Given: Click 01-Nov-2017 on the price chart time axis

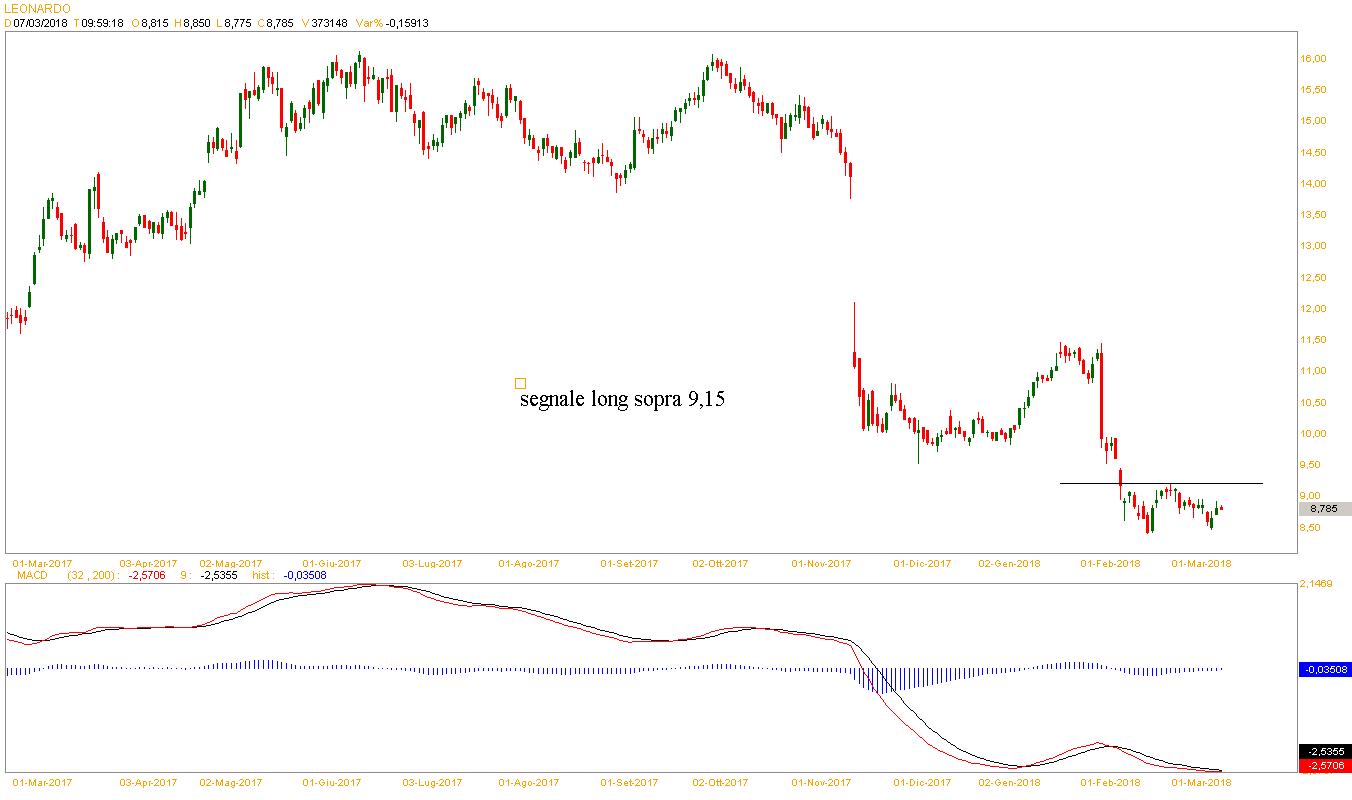Looking at the screenshot, I should click(821, 563).
